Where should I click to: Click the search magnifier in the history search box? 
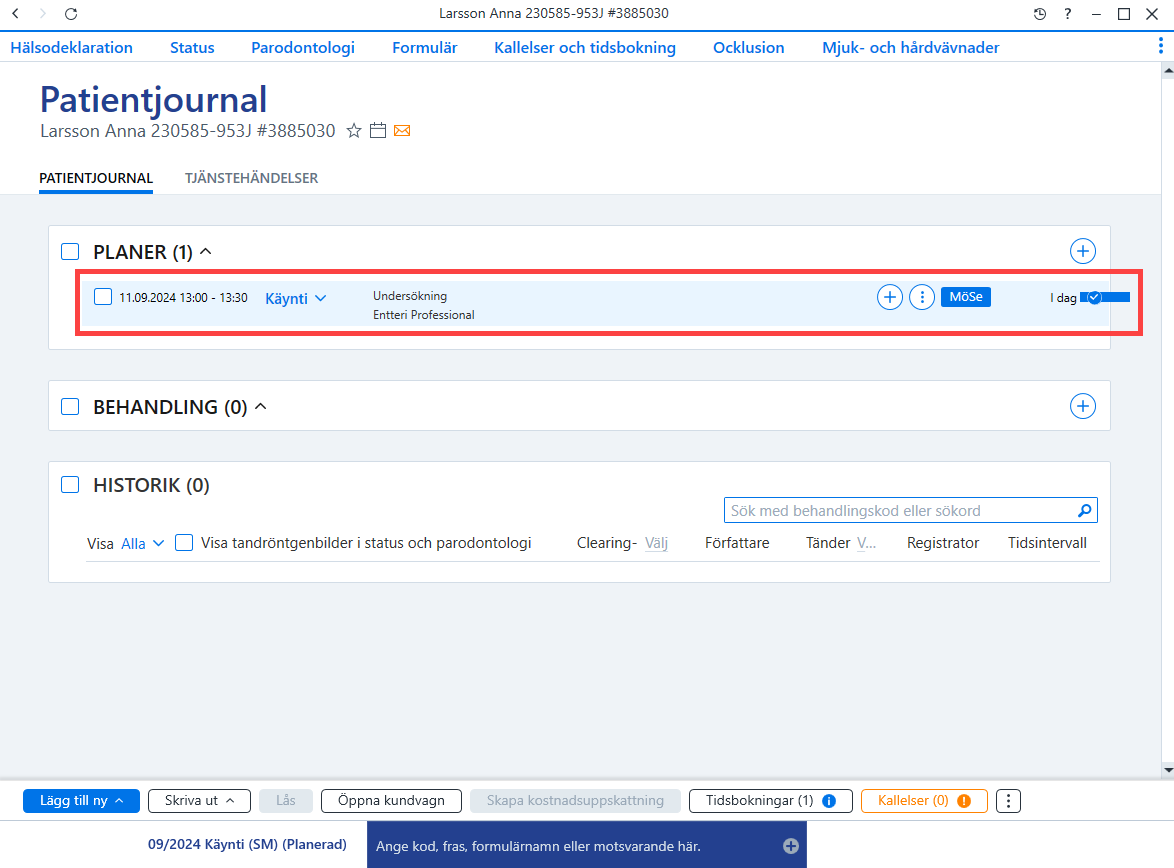tap(1084, 511)
